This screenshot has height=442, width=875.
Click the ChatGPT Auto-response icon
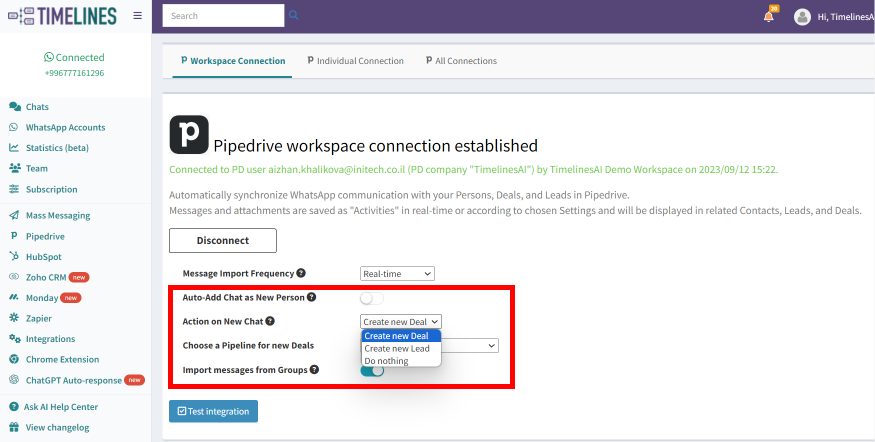pos(14,380)
